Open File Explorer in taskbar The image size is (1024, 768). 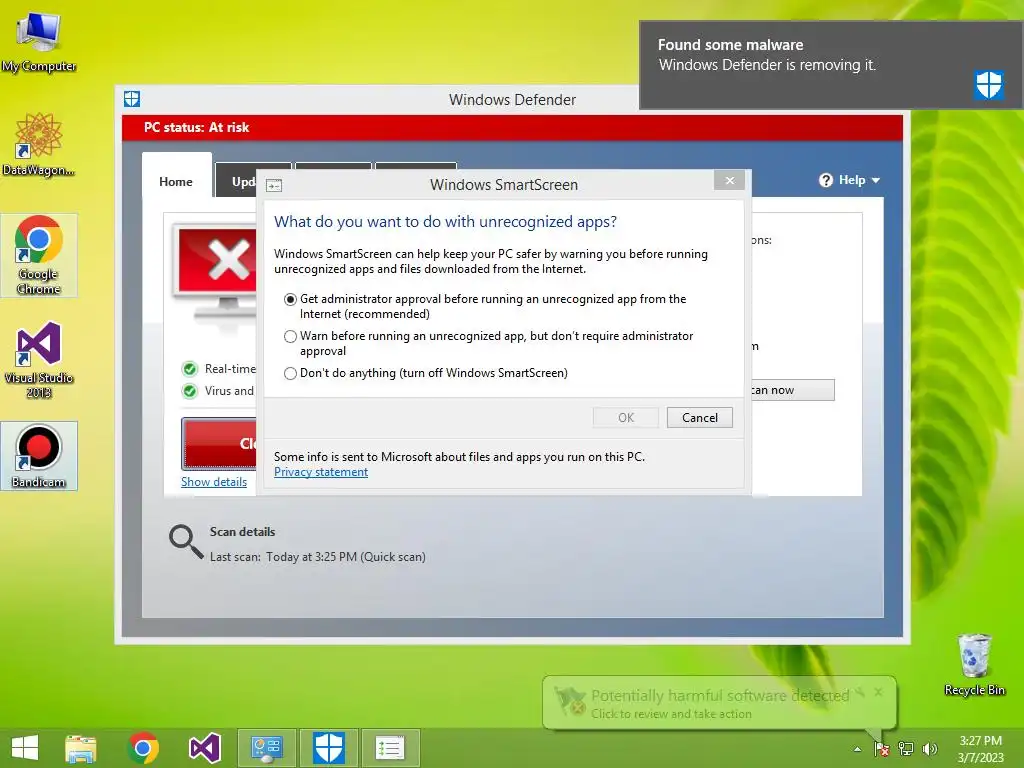pos(81,748)
